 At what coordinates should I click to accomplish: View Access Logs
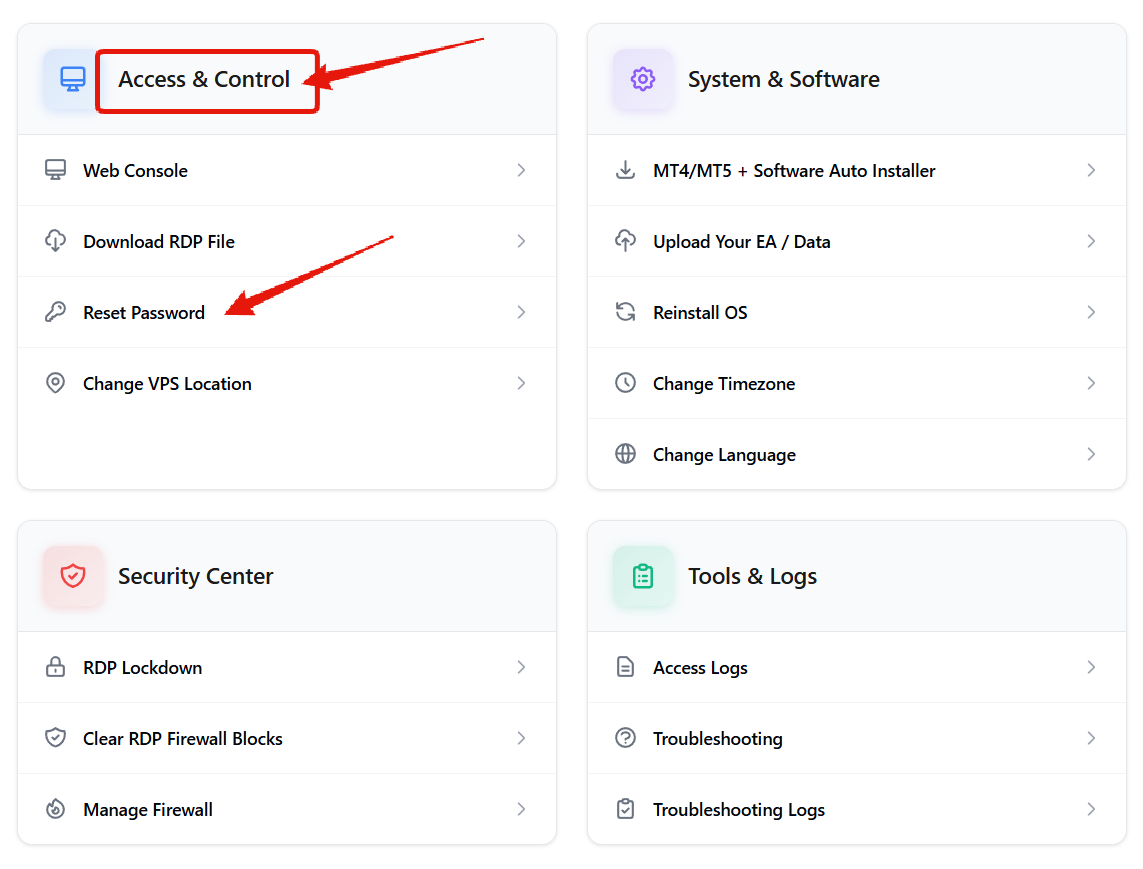pyautogui.click(x=857, y=667)
